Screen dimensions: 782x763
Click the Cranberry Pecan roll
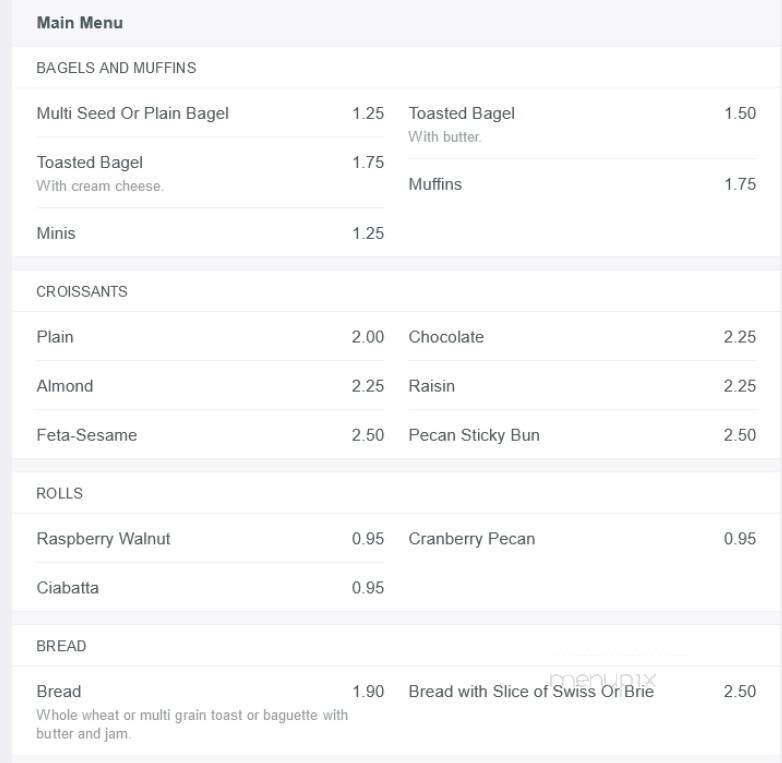click(x=472, y=539)
